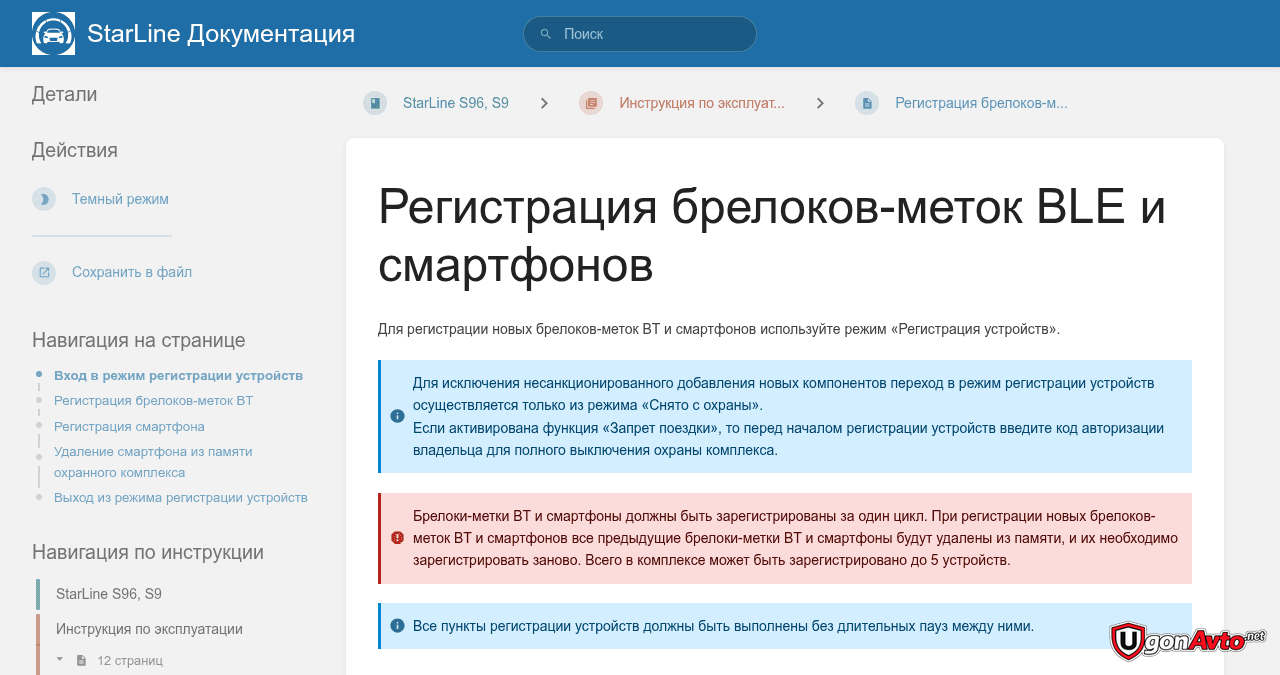Image resolution: width=1280 pixels, height=675 pixels.
Task: Click the Инструкция по эксплуат... breadcrumb icon
Action: click(591, 103)
